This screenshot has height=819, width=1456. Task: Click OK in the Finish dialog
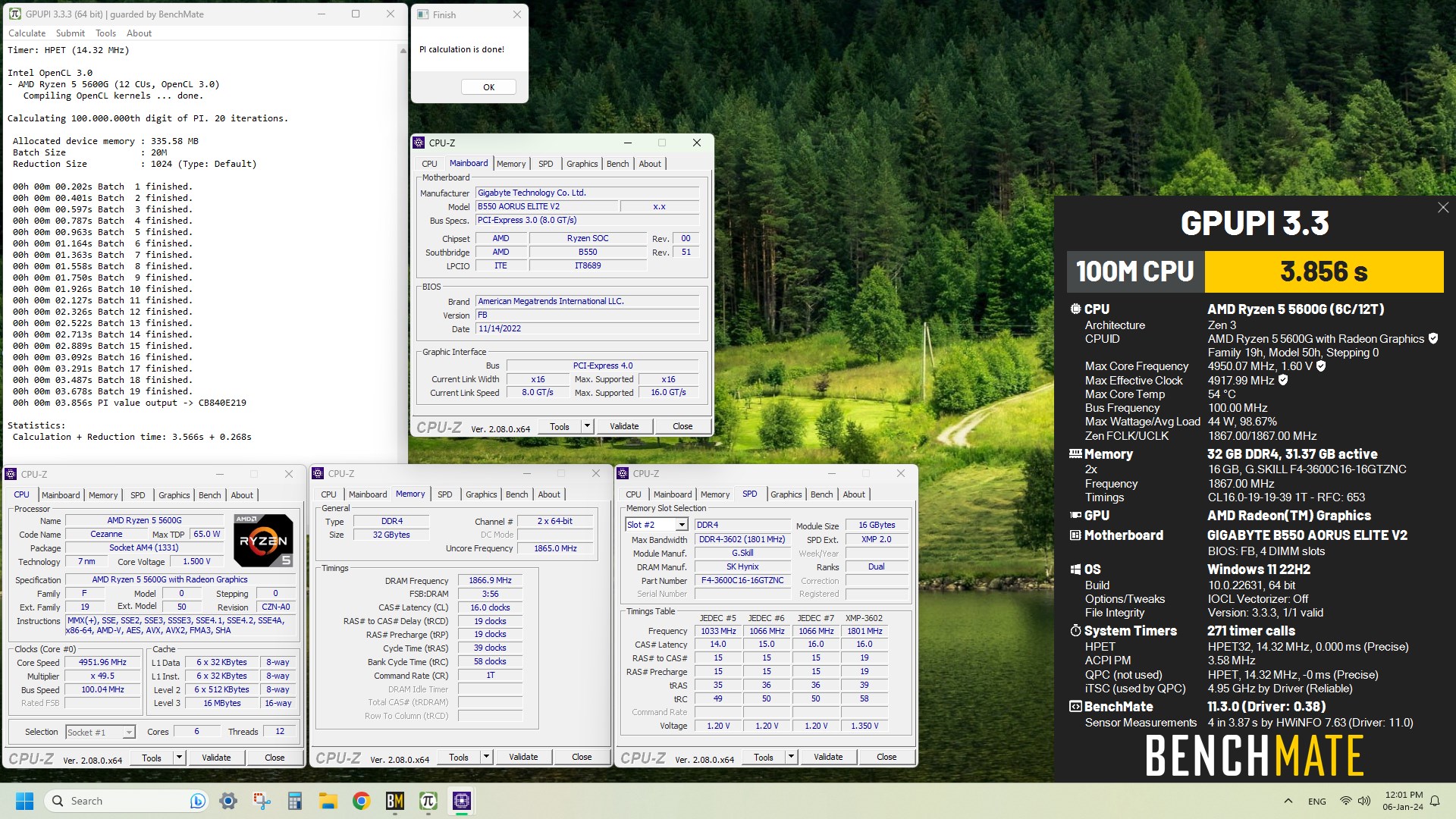point(488,87)
